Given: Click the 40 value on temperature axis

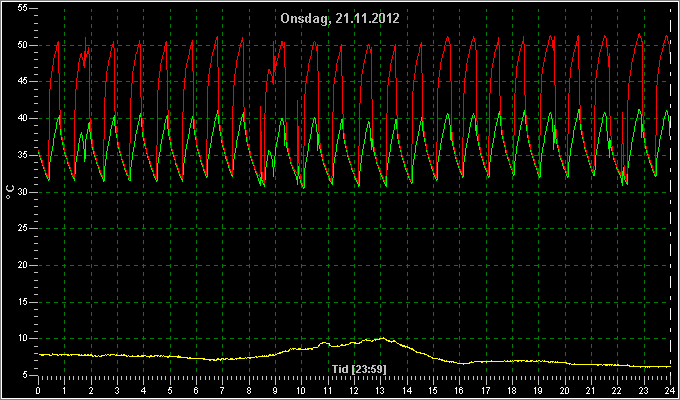Looking at the screenshot, I should [23, 118].
